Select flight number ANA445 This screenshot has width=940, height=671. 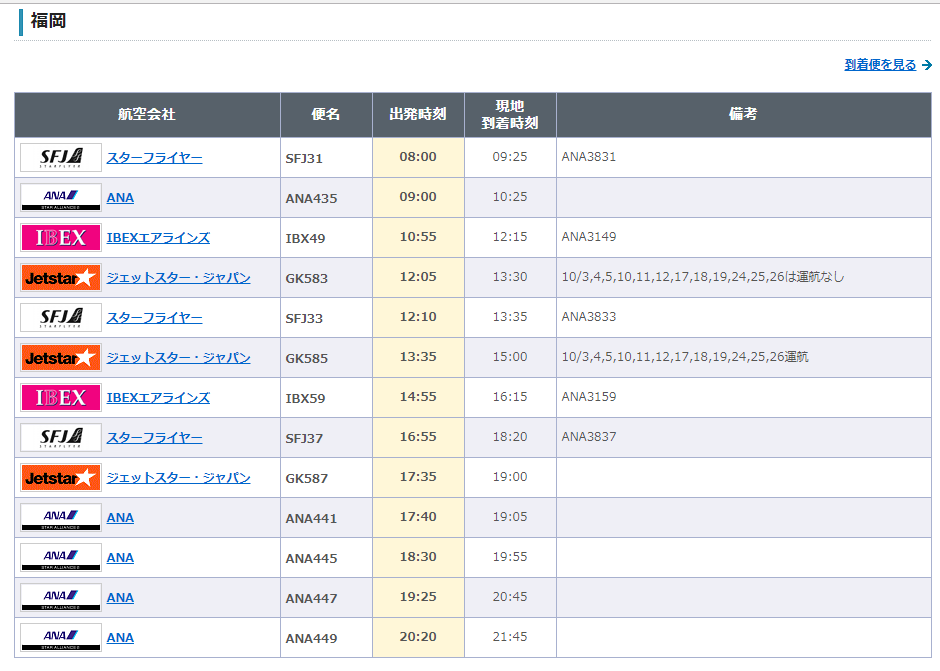(x=311, y=558)
